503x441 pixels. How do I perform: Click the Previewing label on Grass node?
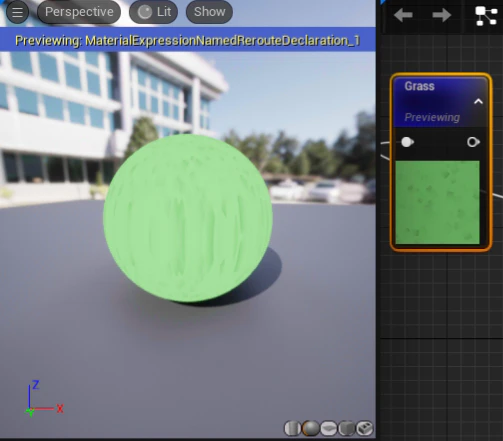432,117
